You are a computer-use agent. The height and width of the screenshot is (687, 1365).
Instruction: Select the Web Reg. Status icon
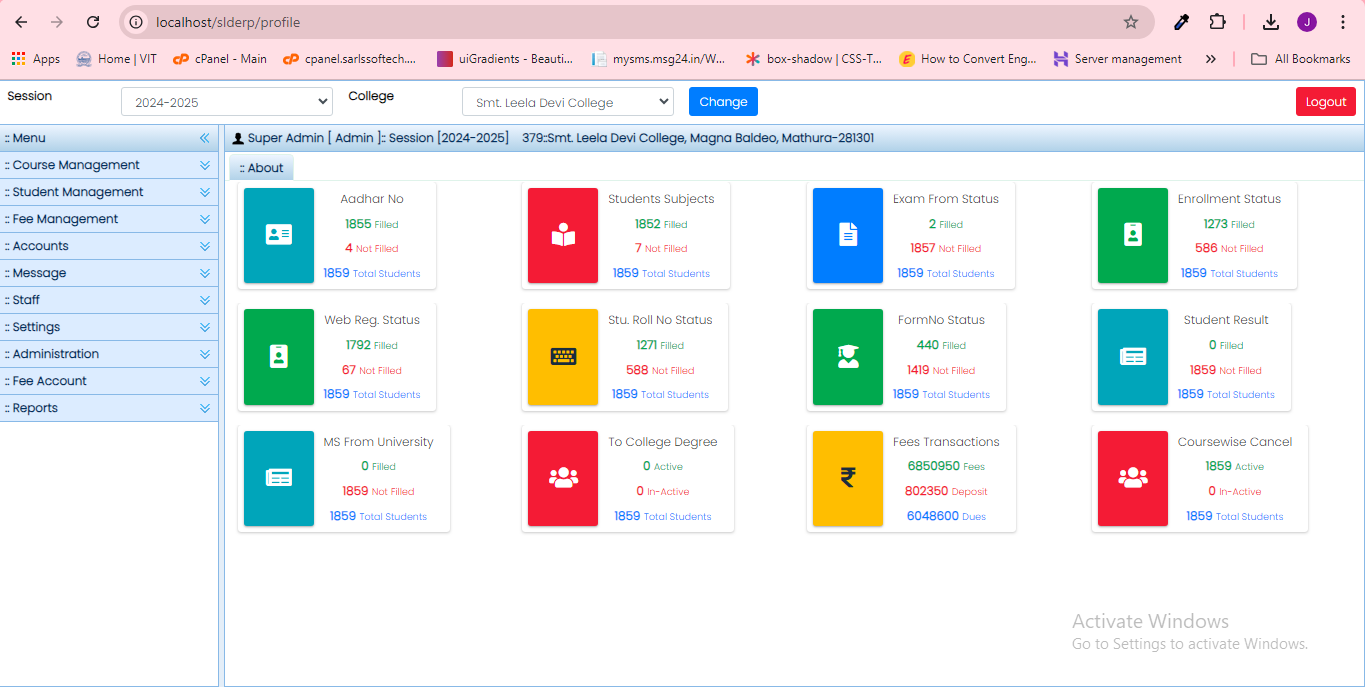pyautogui.click(x=278, y=357)
